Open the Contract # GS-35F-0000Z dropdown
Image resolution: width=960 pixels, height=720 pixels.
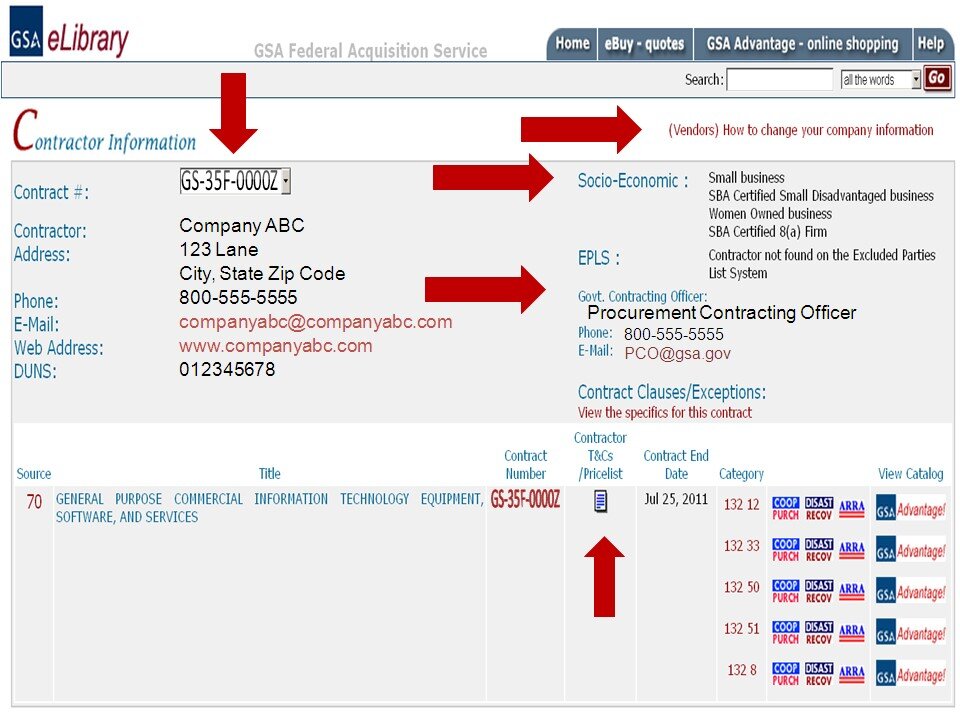click(x=235, y=181)
